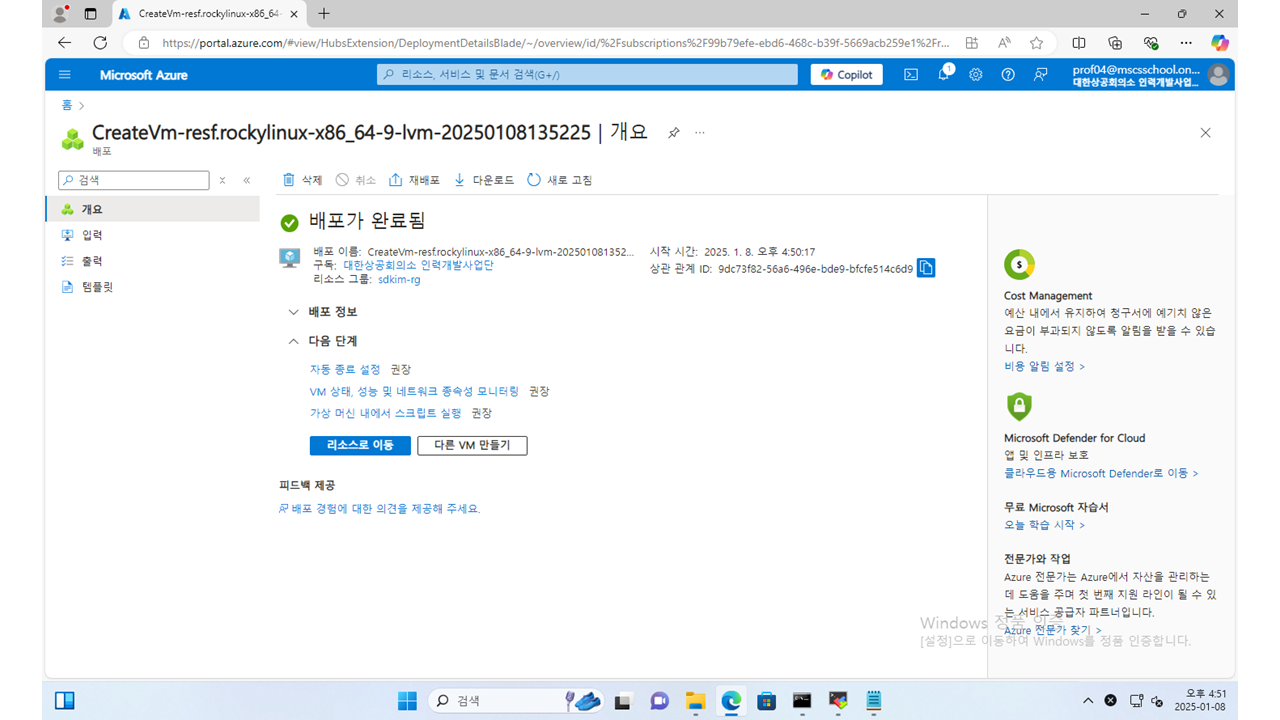Expand the 배포 정보 section
The image size is (1280, 720).
(323, 312)
